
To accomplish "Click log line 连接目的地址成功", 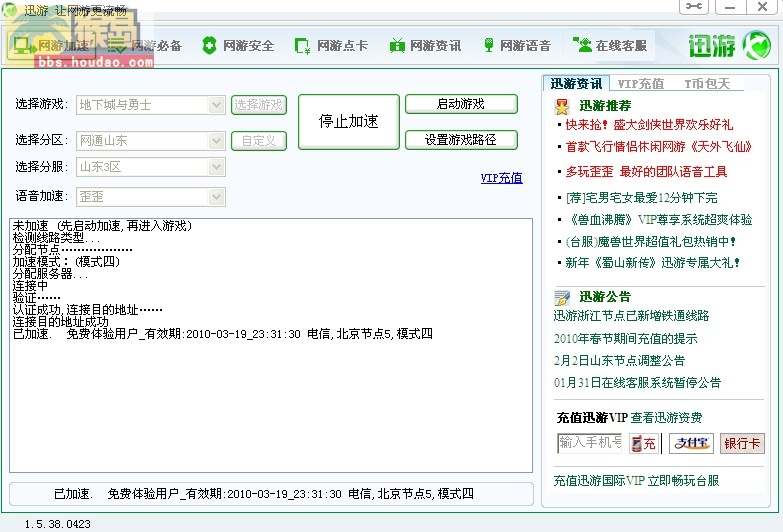I will coord(60,321).
